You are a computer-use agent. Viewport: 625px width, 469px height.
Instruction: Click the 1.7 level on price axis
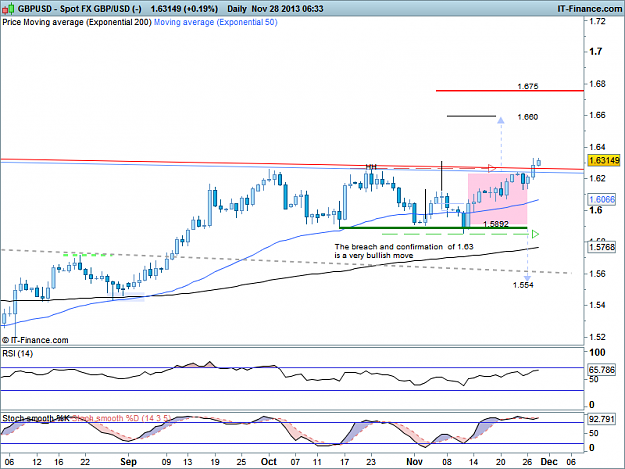(x=596, y=51)
